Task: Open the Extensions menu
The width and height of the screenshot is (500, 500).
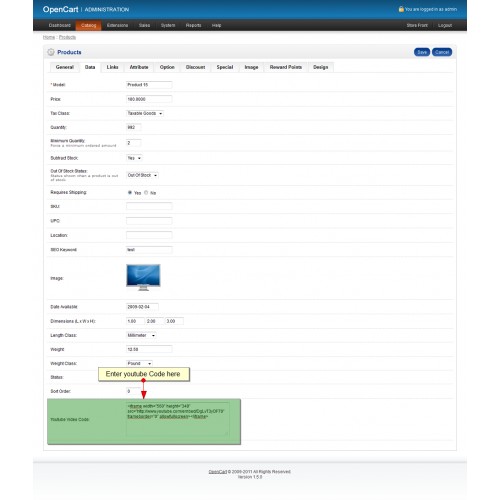Action: [x=117, y=25]
